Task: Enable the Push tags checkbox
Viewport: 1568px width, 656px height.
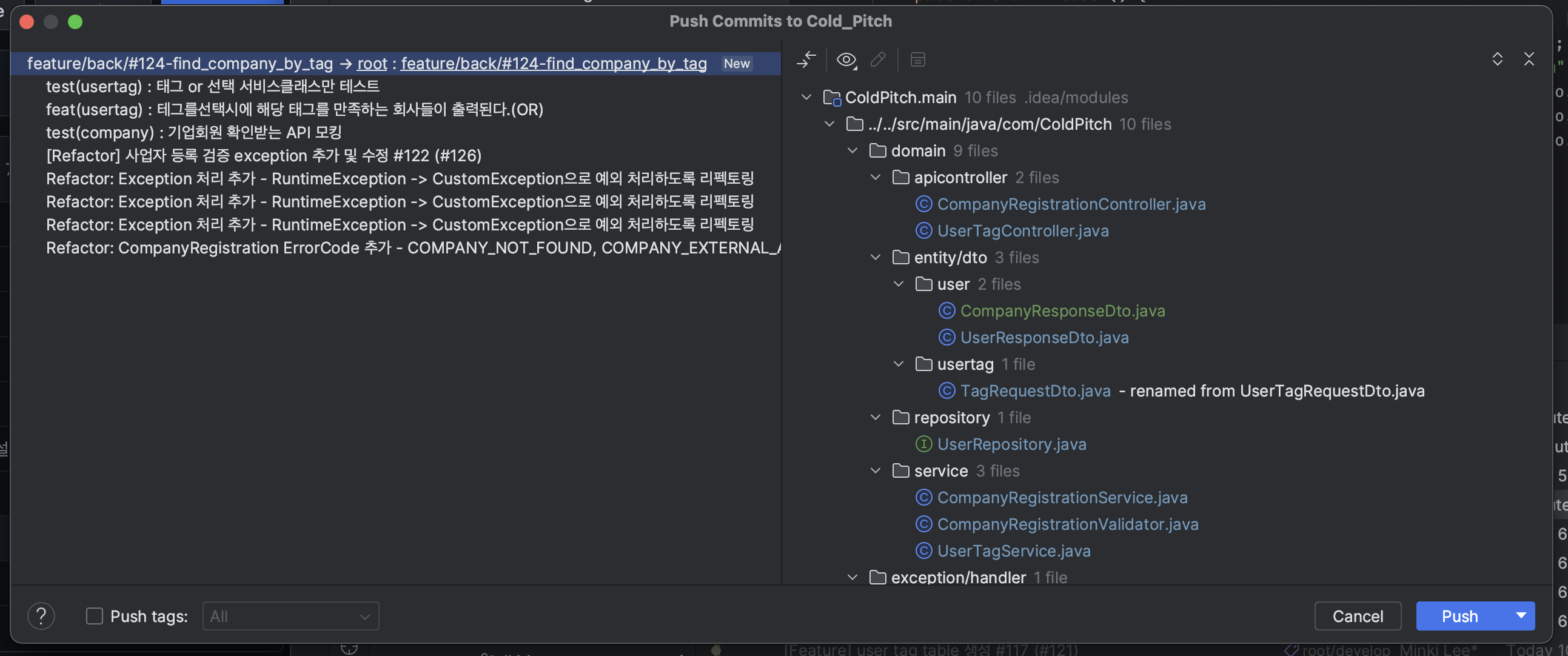Action: tap(95, 616)
